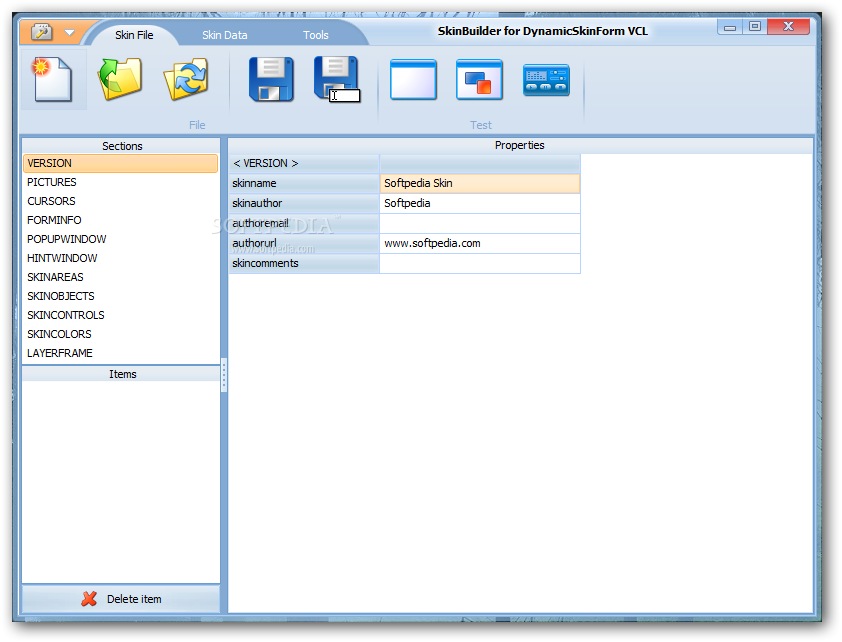The image size is (842, 642).
Task: Click the skinauthor property label
Action: click(x=304, y=203)
